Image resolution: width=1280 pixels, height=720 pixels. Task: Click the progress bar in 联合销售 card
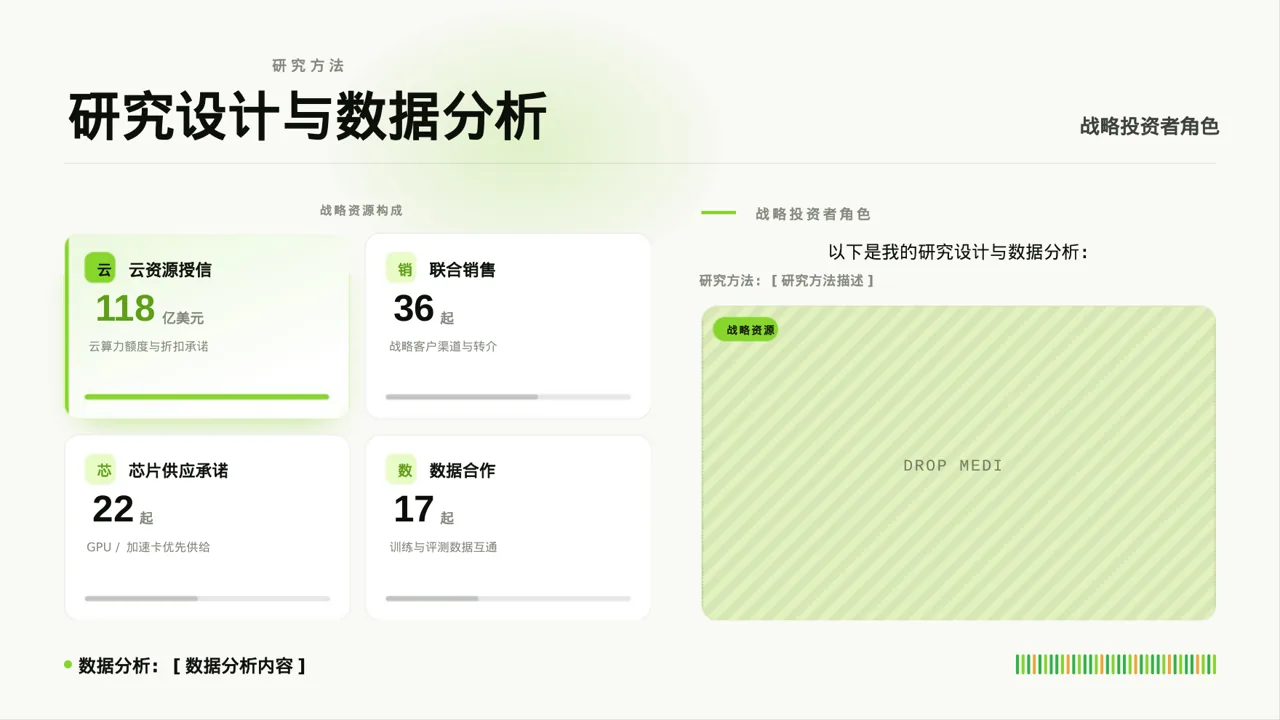pos(508,397)
